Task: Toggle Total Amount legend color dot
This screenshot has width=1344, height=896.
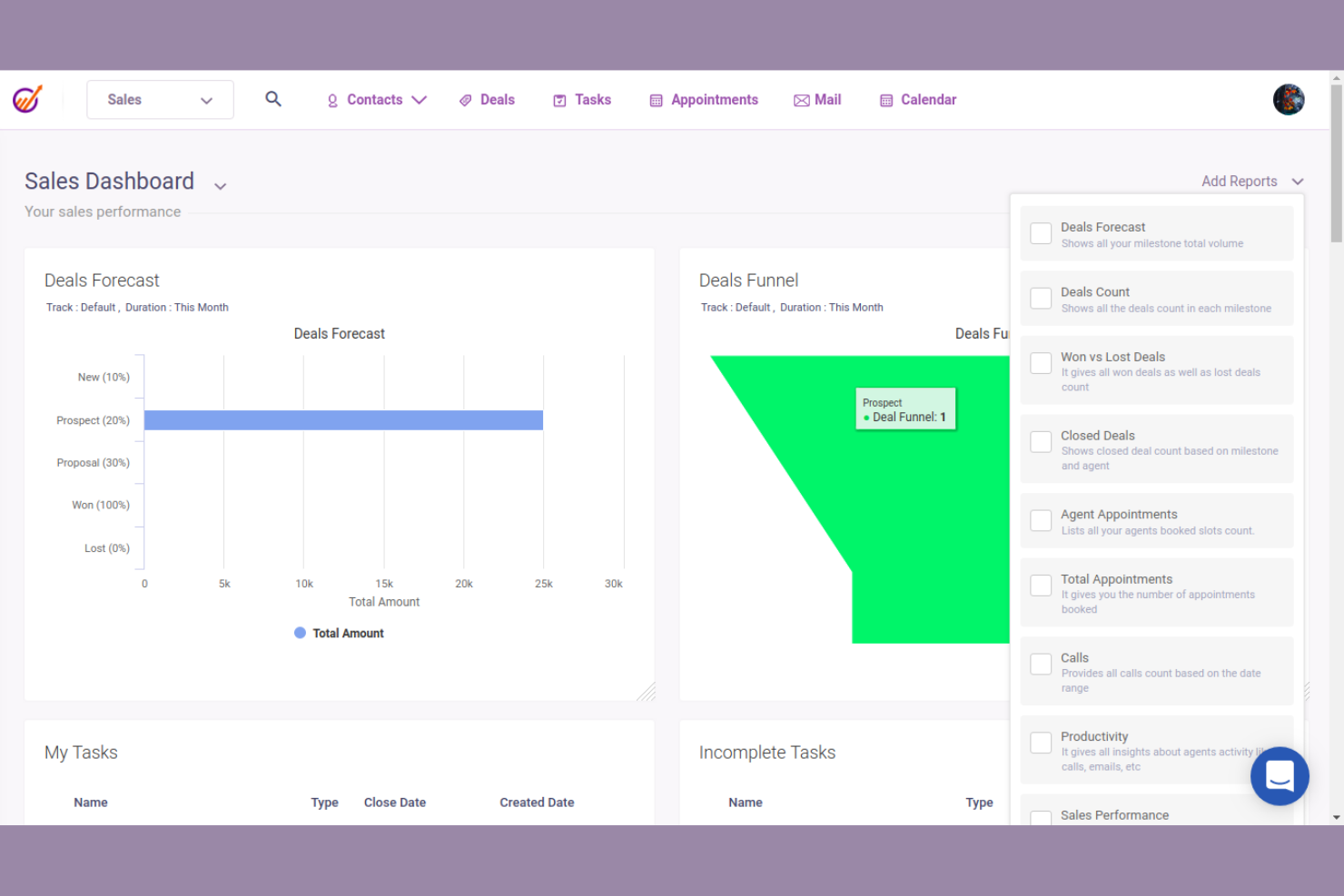Action: [x=300, y=633]
